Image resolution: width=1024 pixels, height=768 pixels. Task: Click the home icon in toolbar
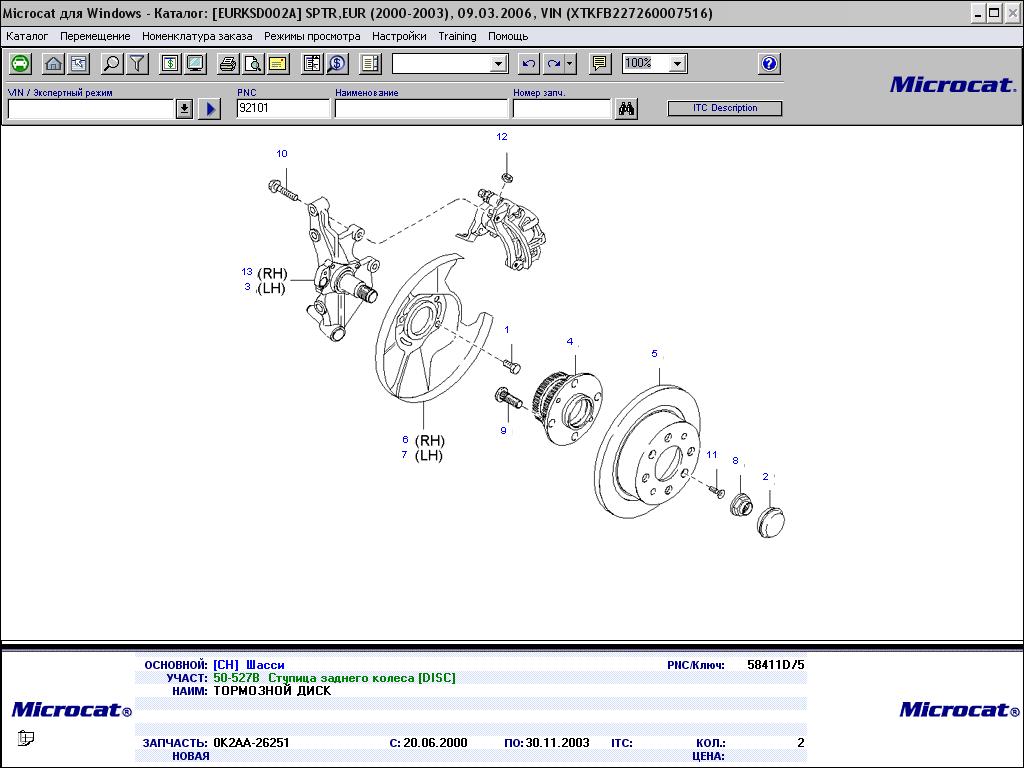tap(54, 64)
